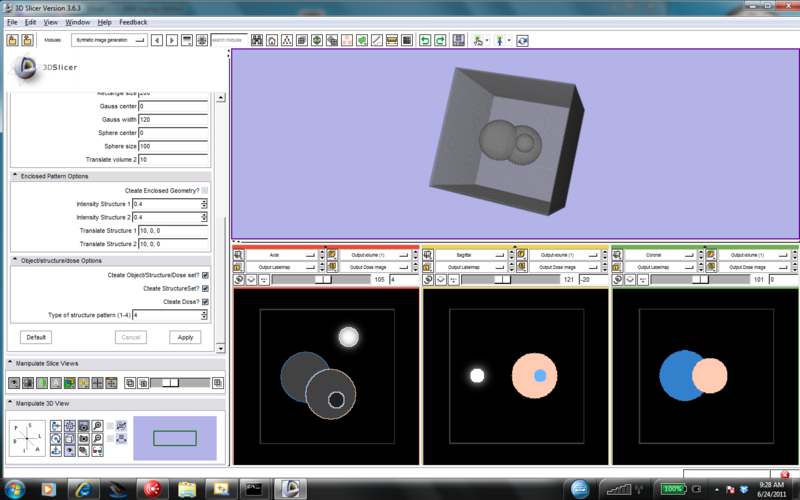Open axial Output Dose Image dropdown

point(374,267)
